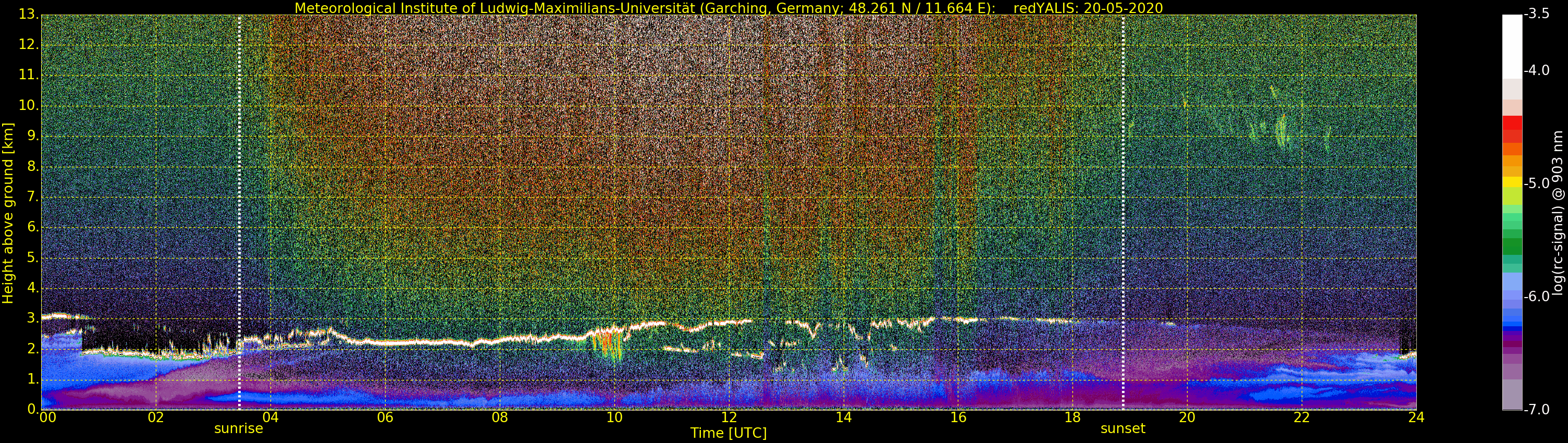Click the white segment atop the colorbar
Viewport: 1568px width, 443px height.
coord(1512,46)
